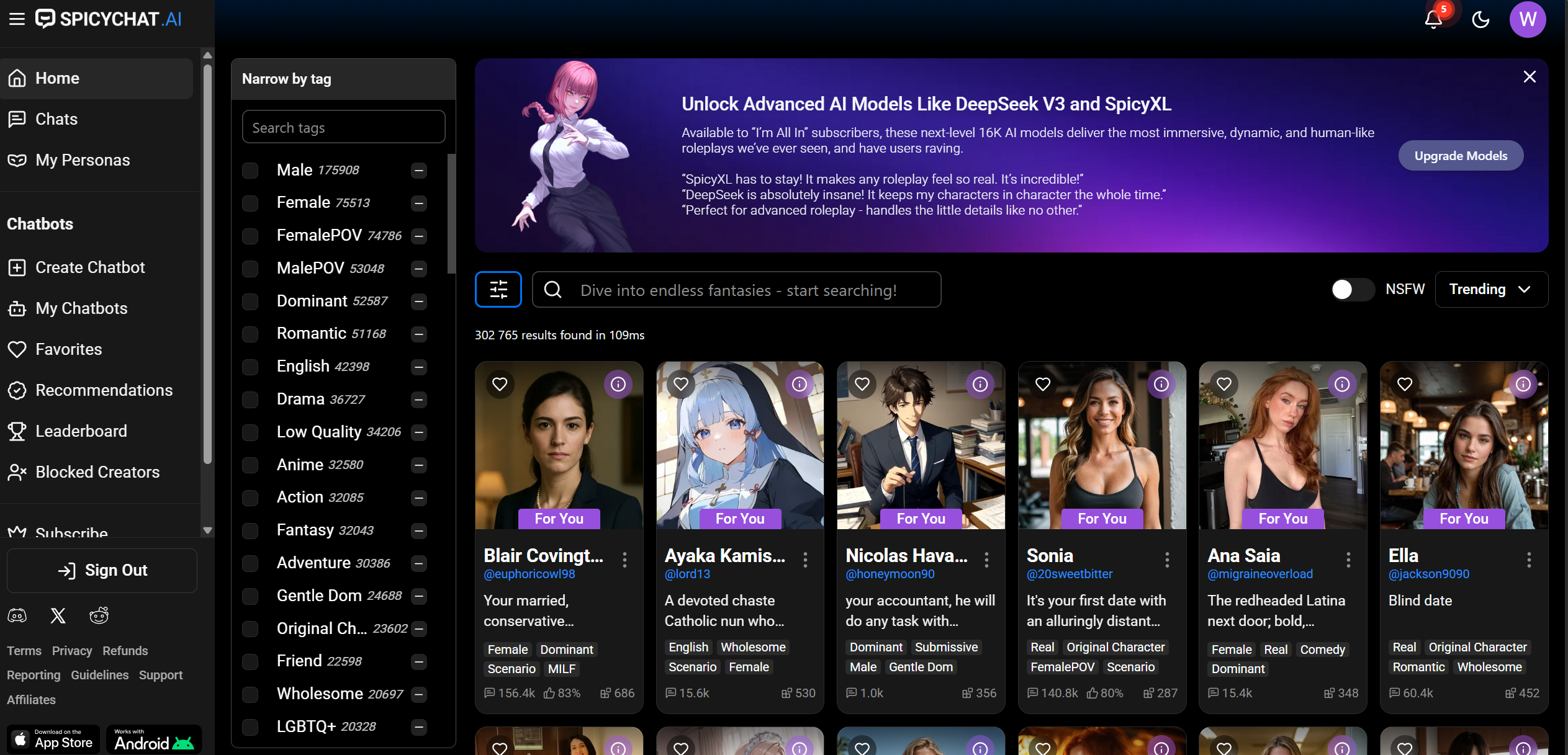This screenshot has height=755, width=1568.
Task: Open the Sonia character thumbnail
Action: [1102, 445]
